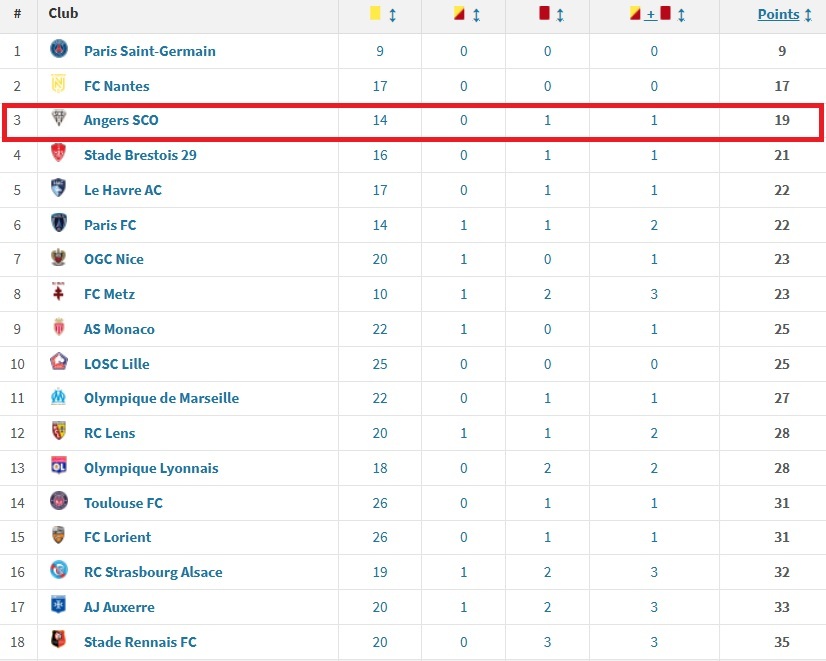Image resolution: width=826 pixels, height=661 pixels.
Task: Click the Stade Brestois 29 crest icon
Action: pyautogui.click(x=60, y=154)
